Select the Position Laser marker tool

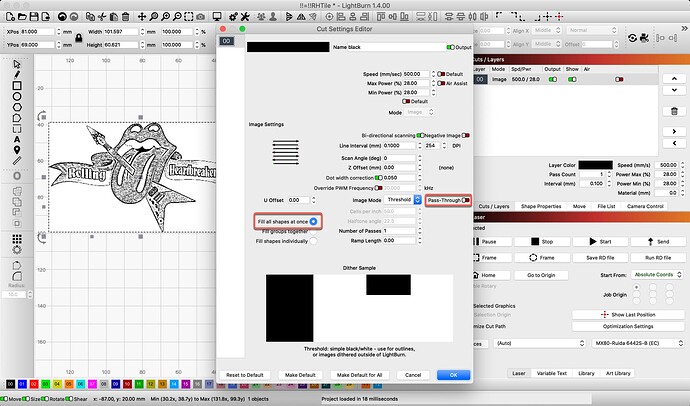17,150
